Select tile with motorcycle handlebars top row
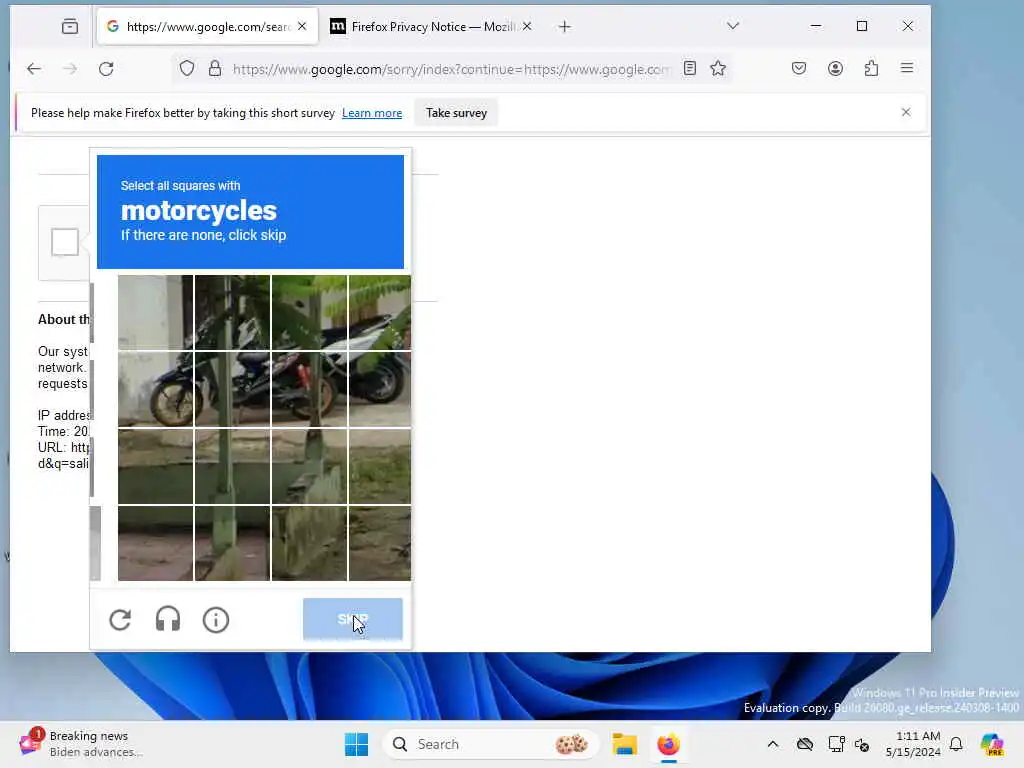 coord(232,312)
